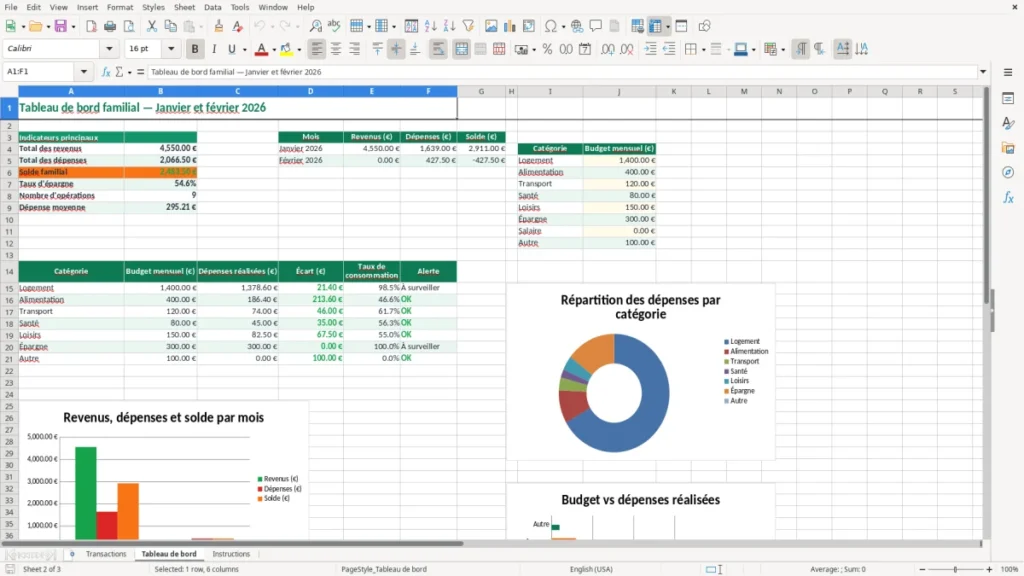Image resolution: width=1024 pixels, height=576 pixels.
Task: Click the Formula equals button
Action: click(x=140, y=72)
